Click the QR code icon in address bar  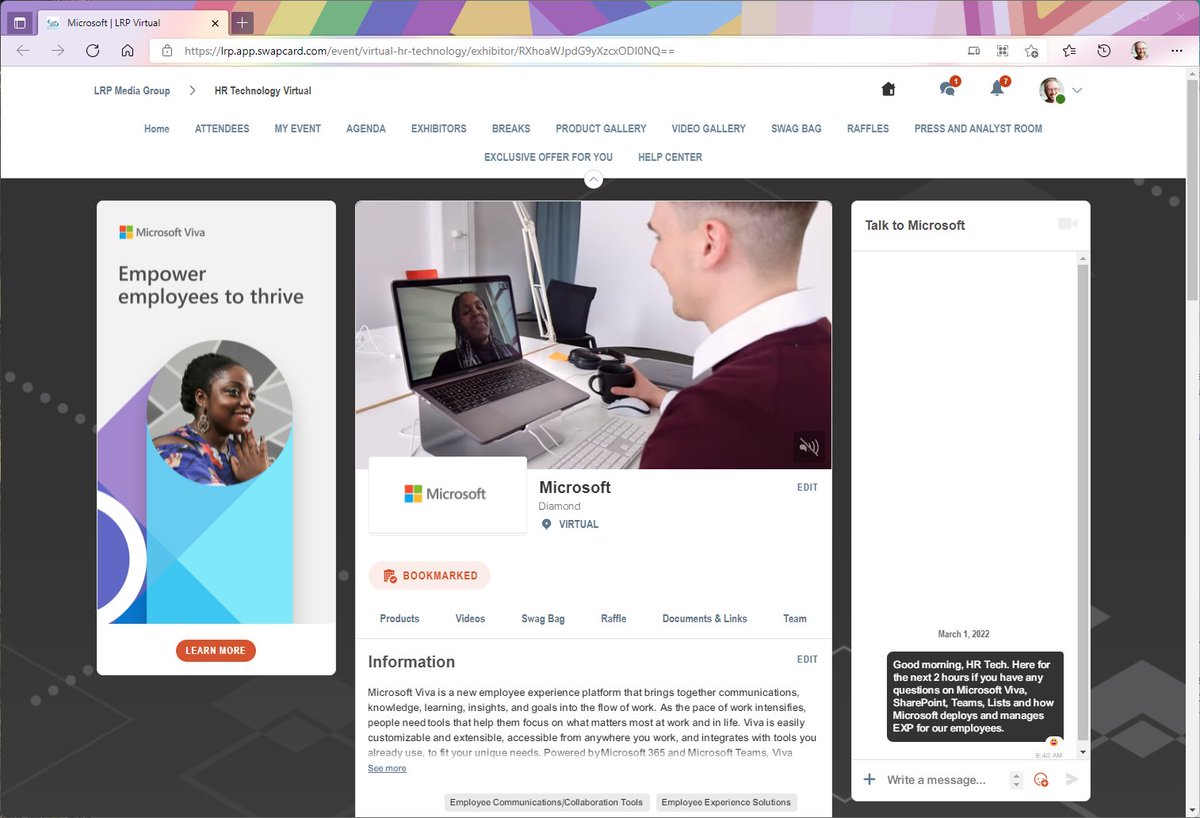pyautogui.click(x=1003, y=50)
